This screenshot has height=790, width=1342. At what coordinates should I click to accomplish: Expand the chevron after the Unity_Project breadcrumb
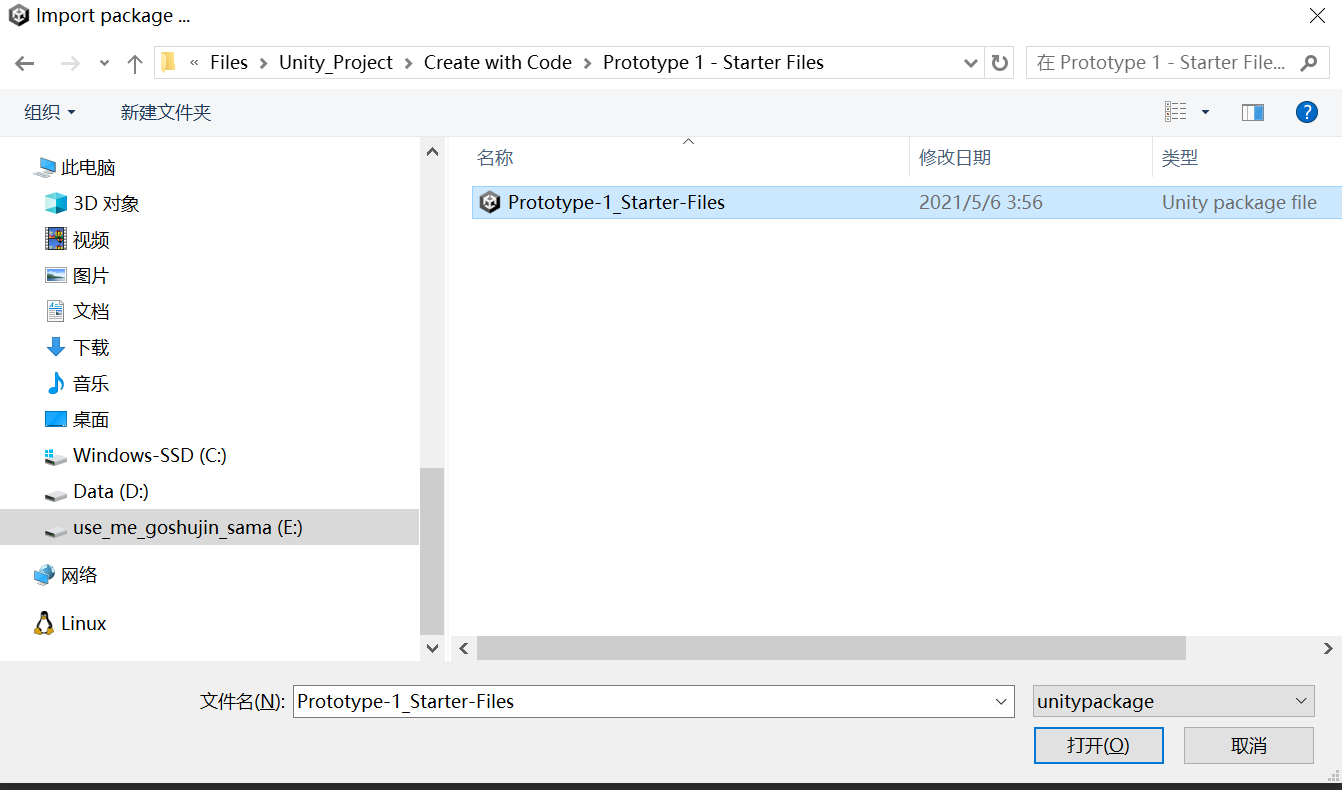pyautogui.click(x=409, y=63)
